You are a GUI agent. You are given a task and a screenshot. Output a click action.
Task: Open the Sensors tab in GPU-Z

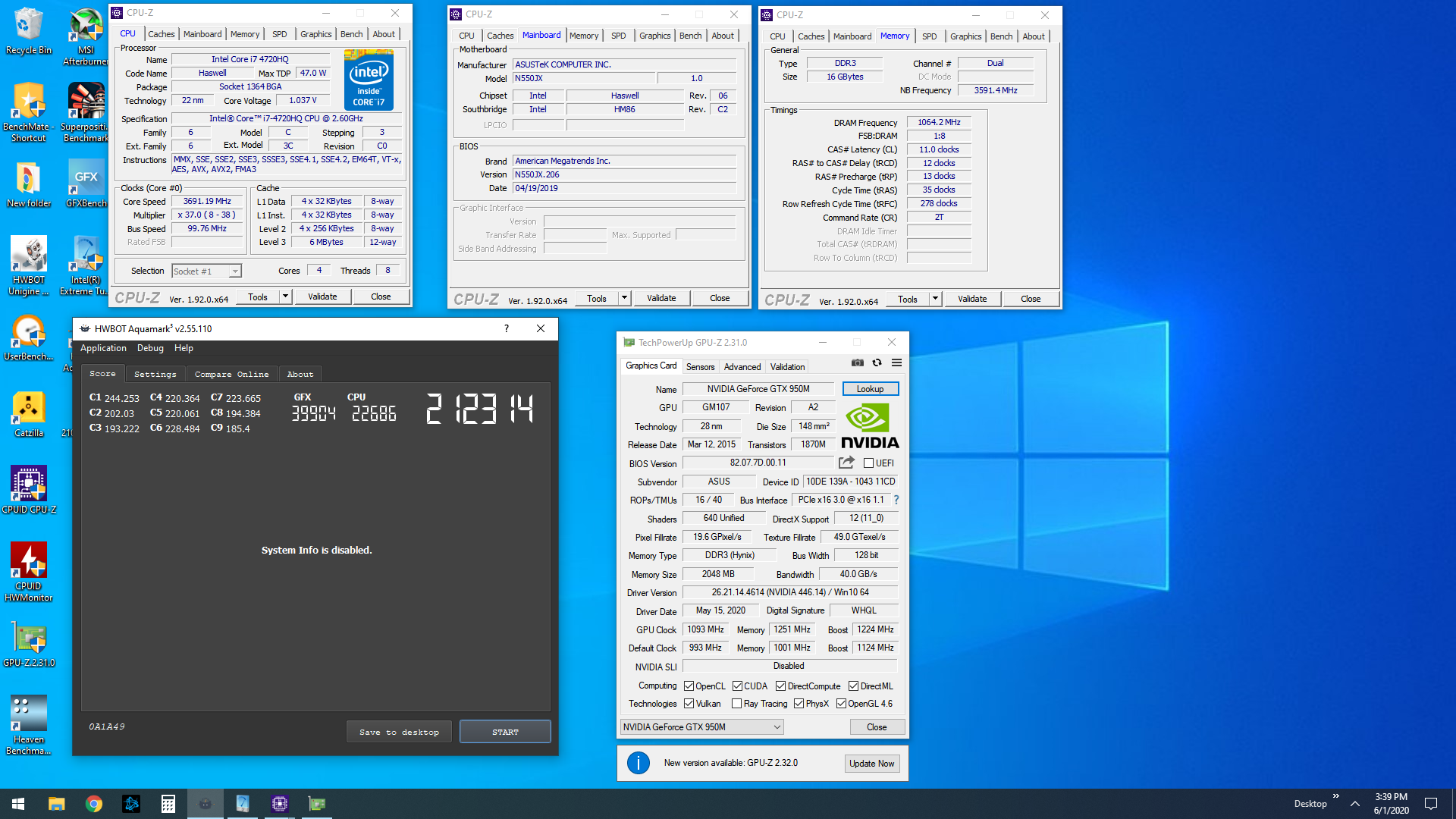pyautogui.click(x=700, y=367)
